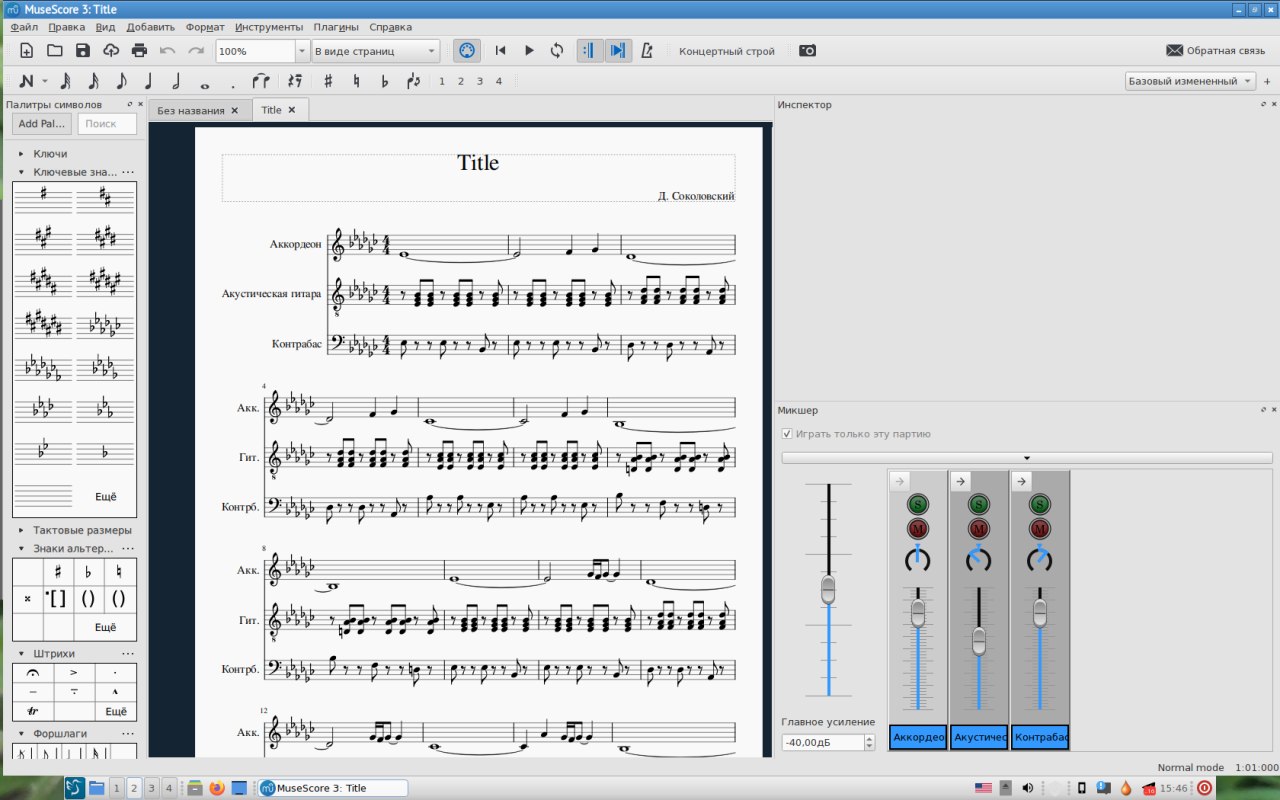Toggle loop playback icon

pos(557,51)
